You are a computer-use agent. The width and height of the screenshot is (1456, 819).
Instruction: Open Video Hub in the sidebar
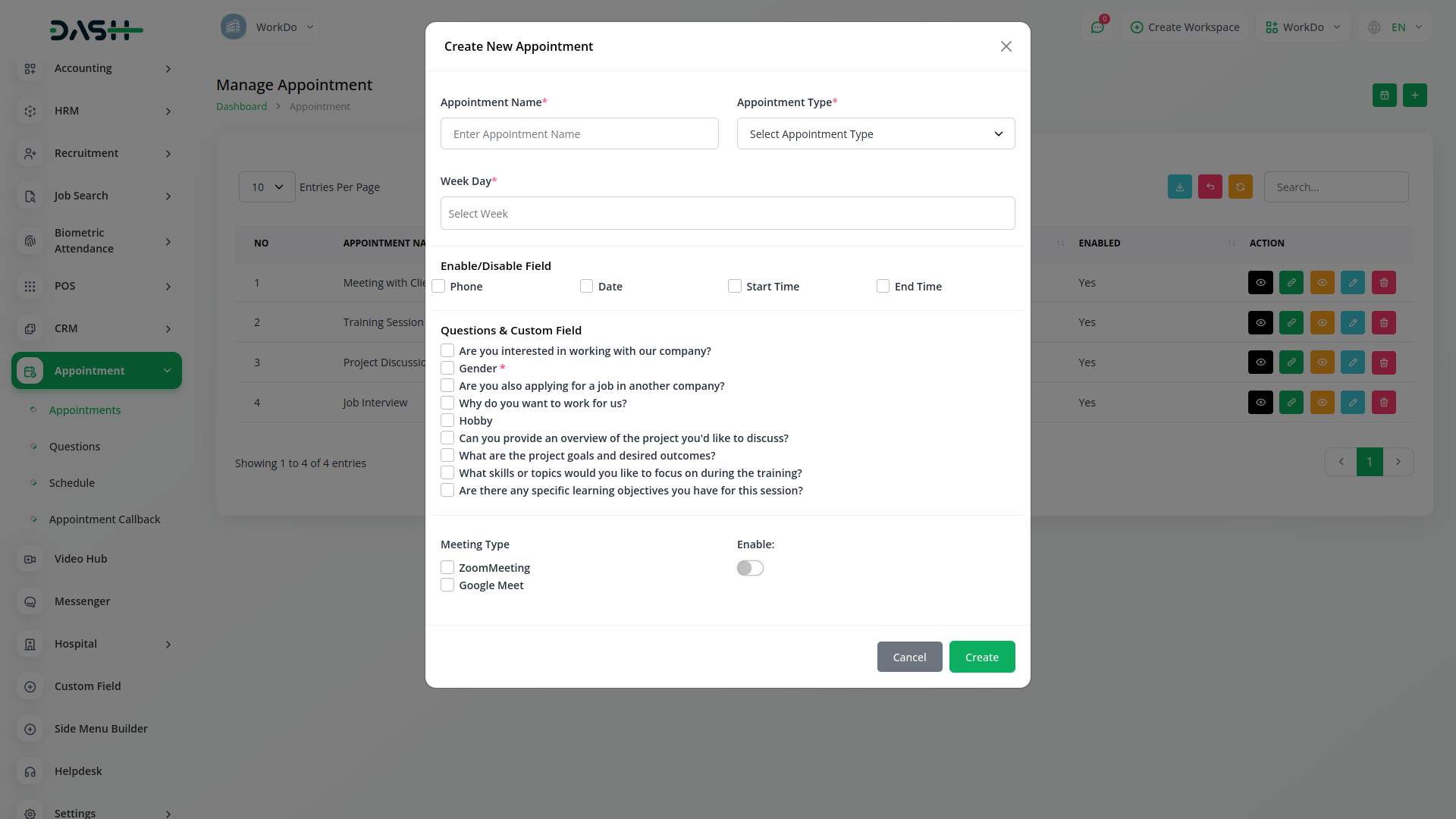[80, 559]
